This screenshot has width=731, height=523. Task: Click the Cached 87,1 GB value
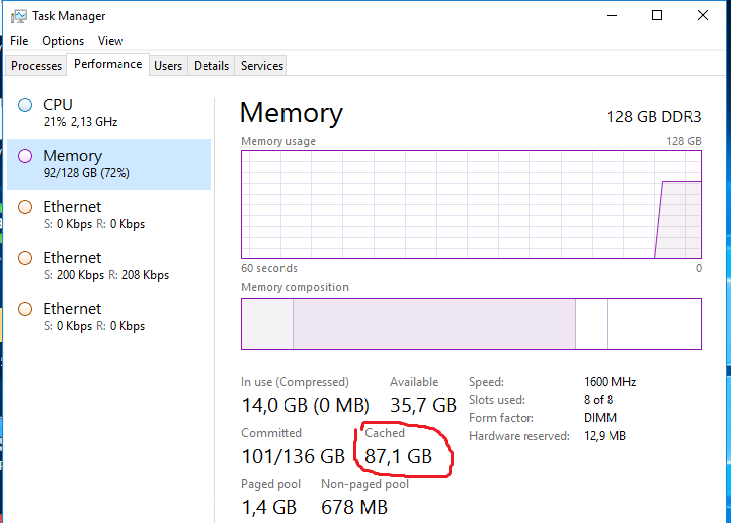[398, 456]
